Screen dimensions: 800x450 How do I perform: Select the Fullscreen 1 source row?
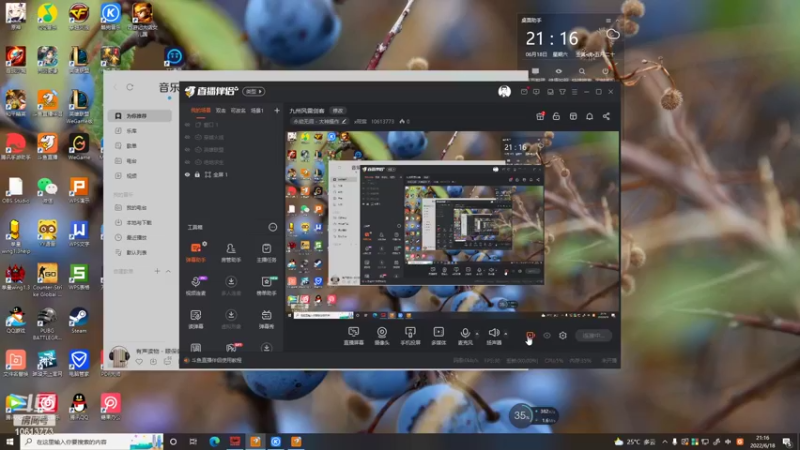(232, 174)
